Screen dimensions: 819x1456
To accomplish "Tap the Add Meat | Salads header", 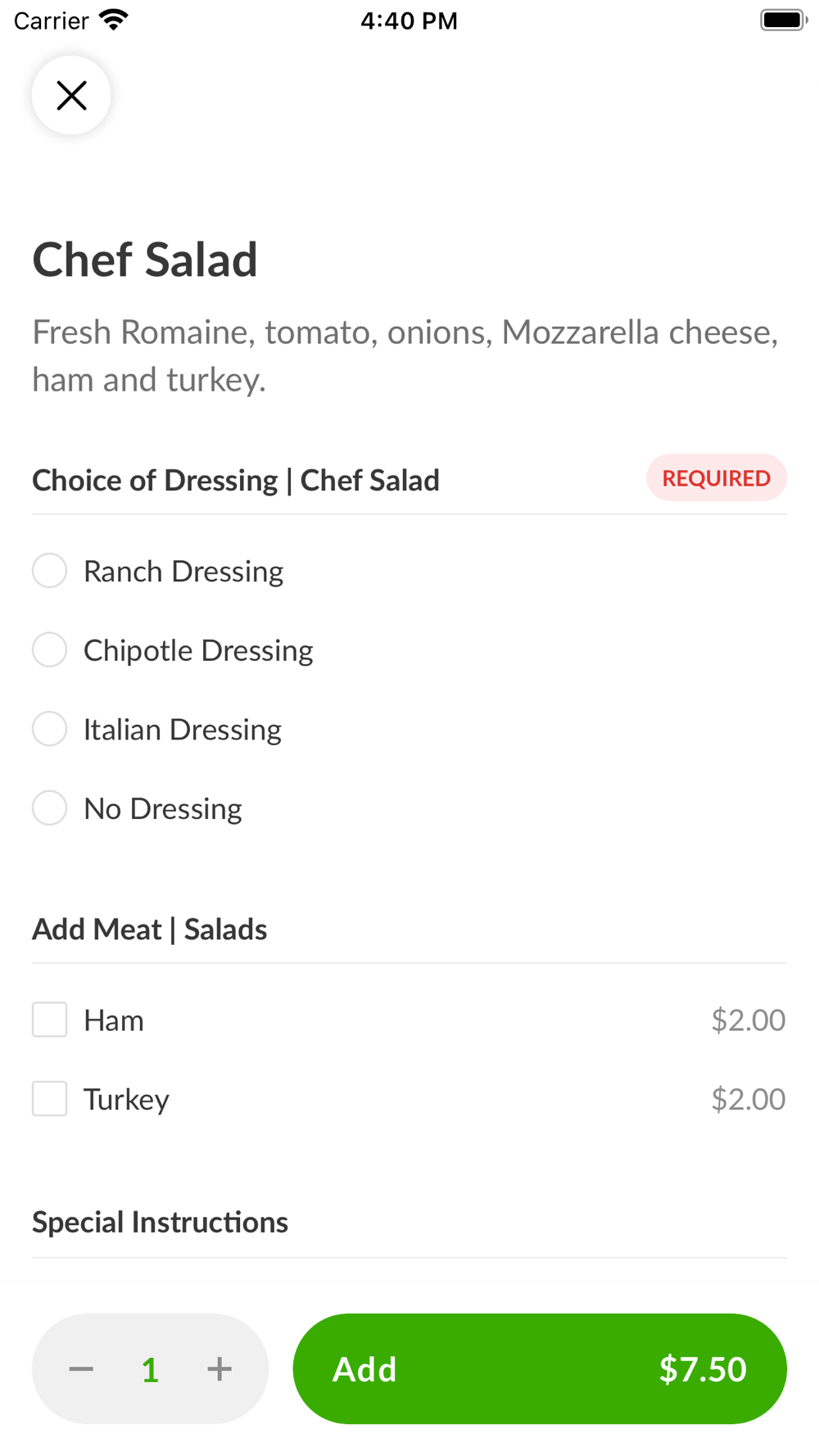I will (x=149, y=929).
